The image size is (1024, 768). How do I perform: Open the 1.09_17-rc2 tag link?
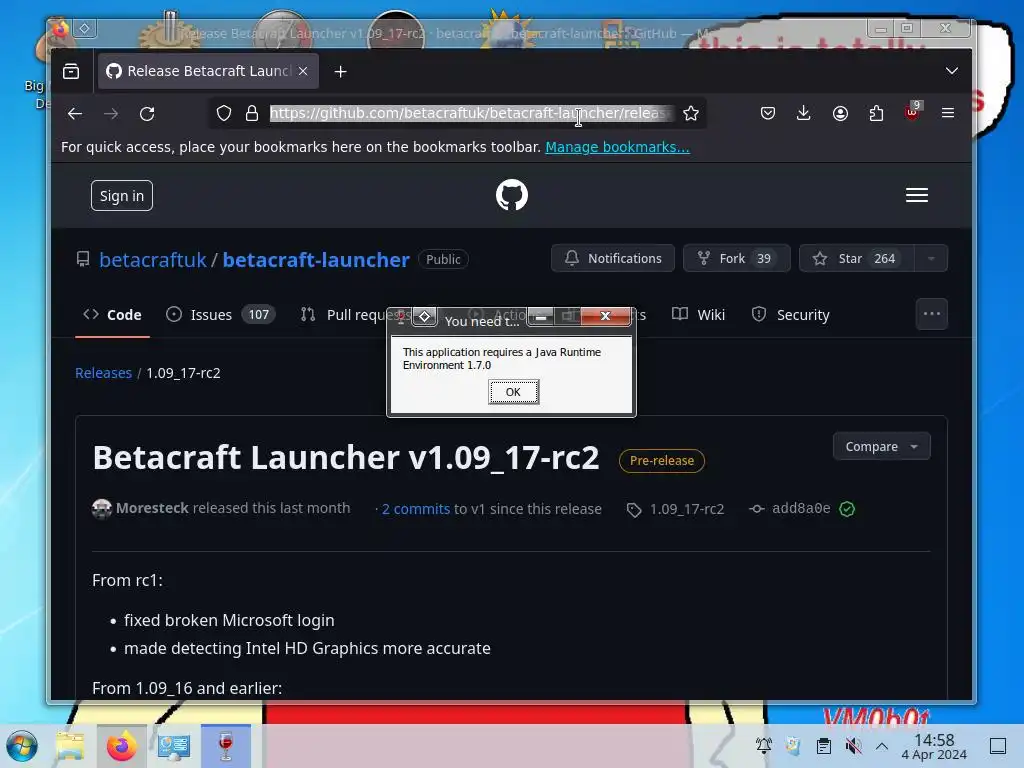click(687, 509)
